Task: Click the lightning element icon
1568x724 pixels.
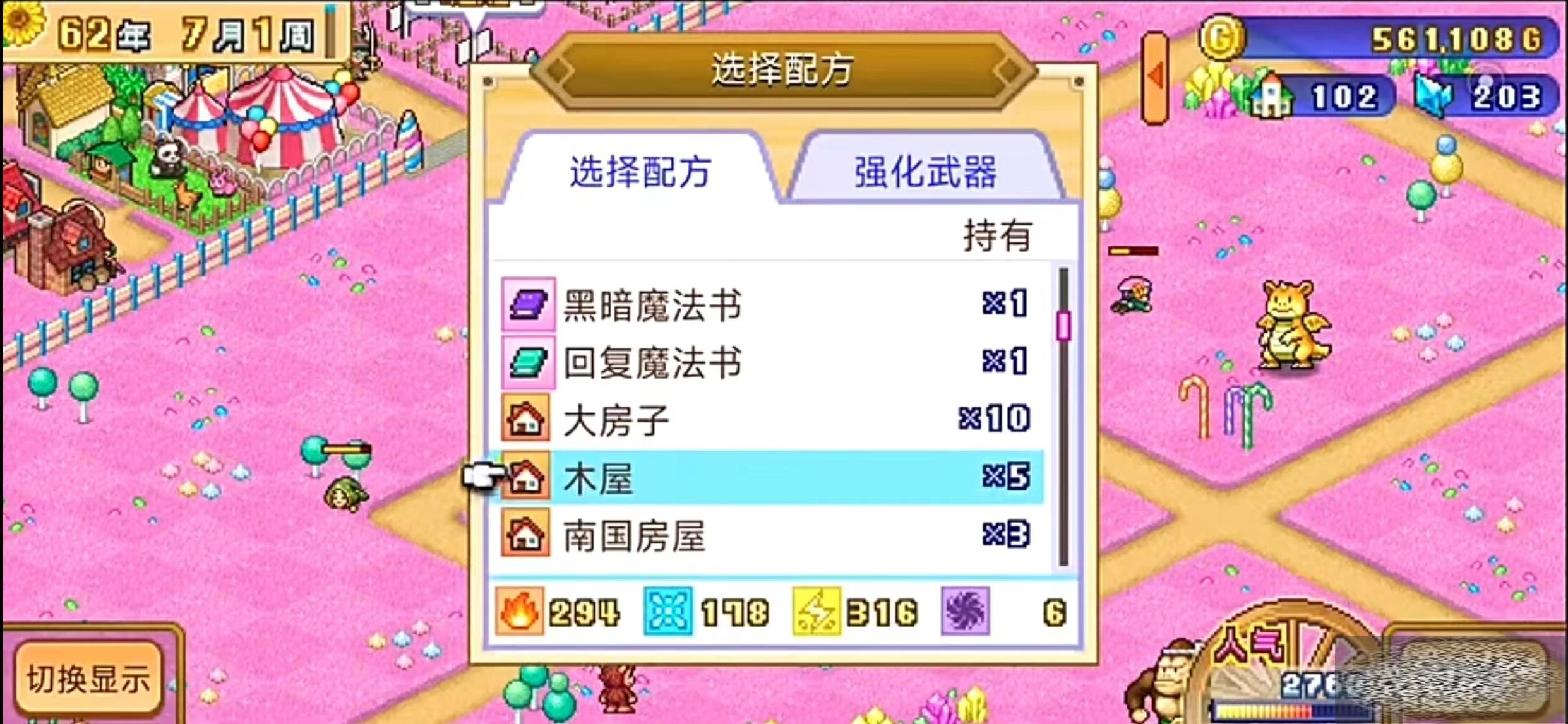Action: 817,611
